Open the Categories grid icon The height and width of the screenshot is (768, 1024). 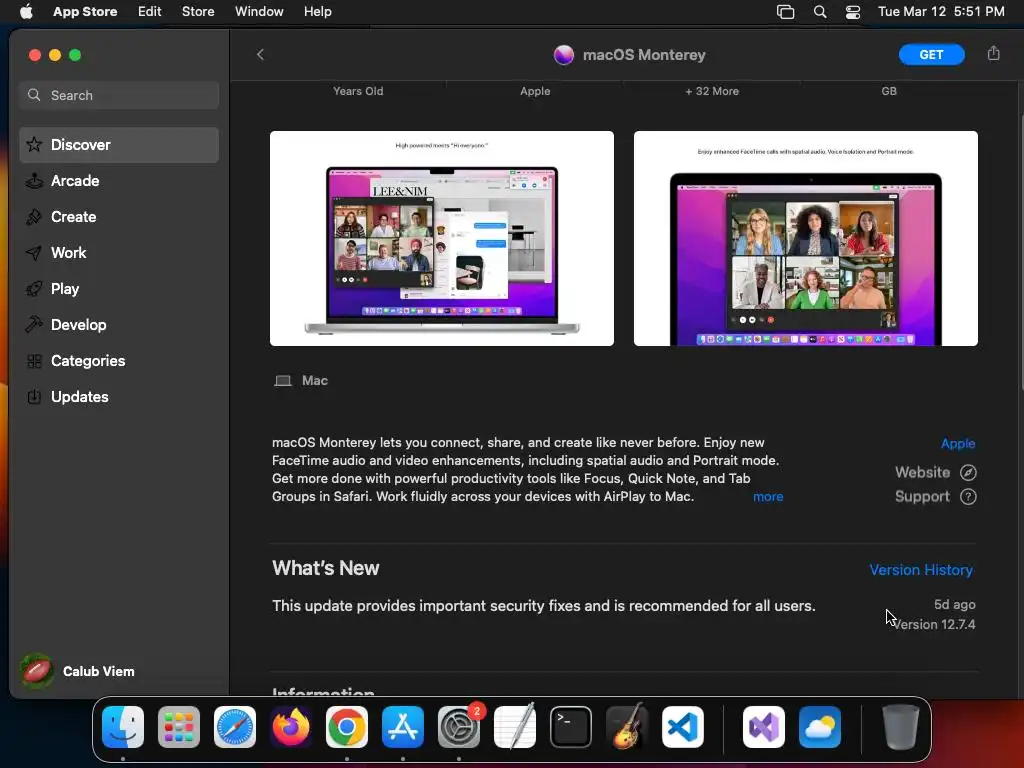[x=34, y=360]
